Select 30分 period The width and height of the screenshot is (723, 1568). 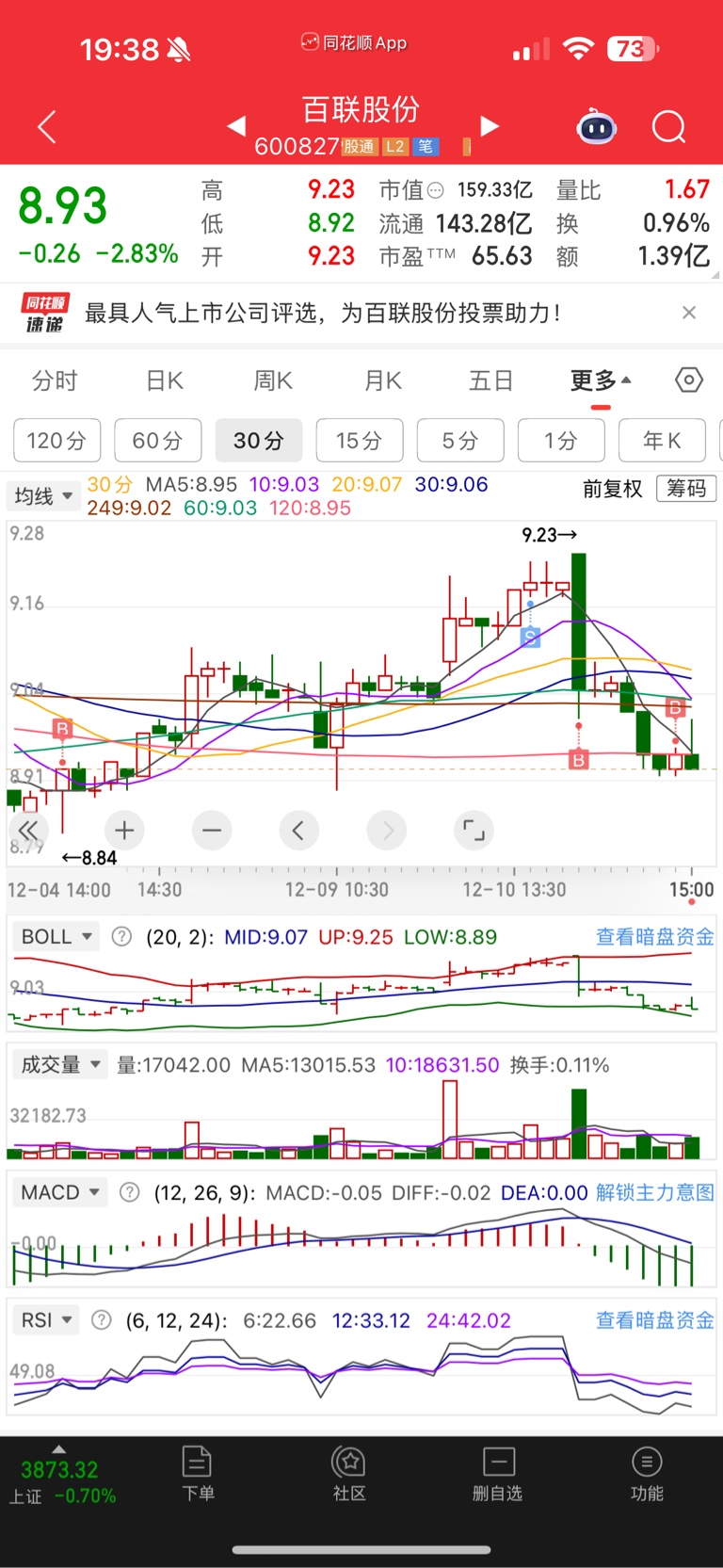click(259, 440)
